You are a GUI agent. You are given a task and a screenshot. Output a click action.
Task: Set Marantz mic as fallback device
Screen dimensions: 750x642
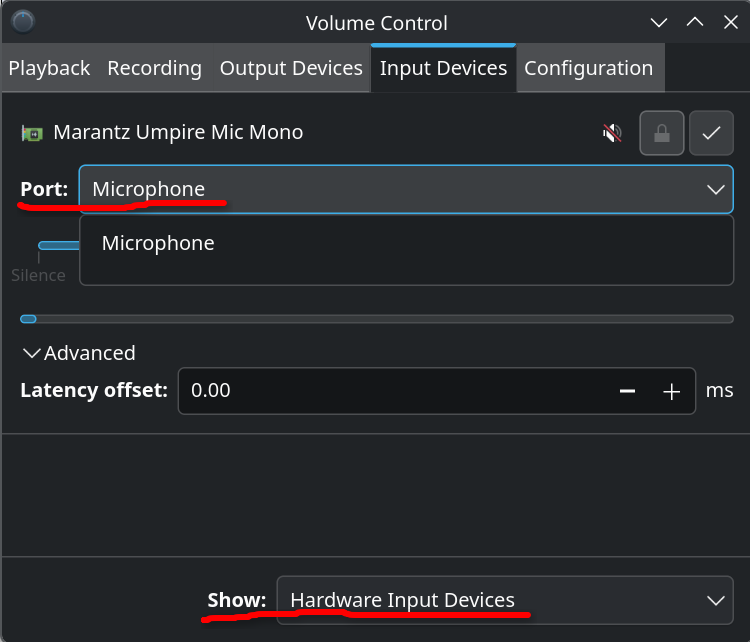[711, 133]
